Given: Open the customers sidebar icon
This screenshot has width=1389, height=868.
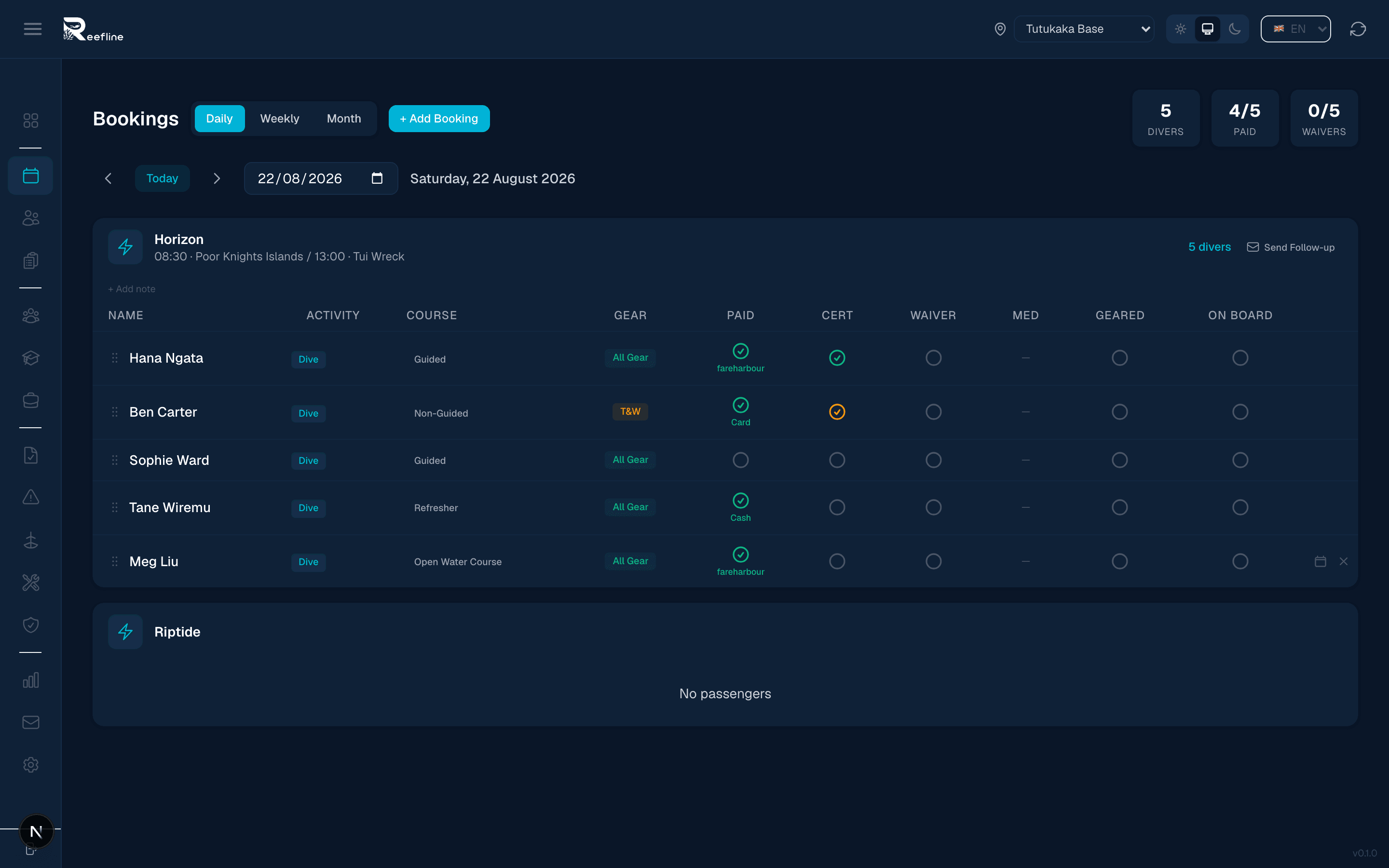Looking at the screenshot, I should point(30,218).
